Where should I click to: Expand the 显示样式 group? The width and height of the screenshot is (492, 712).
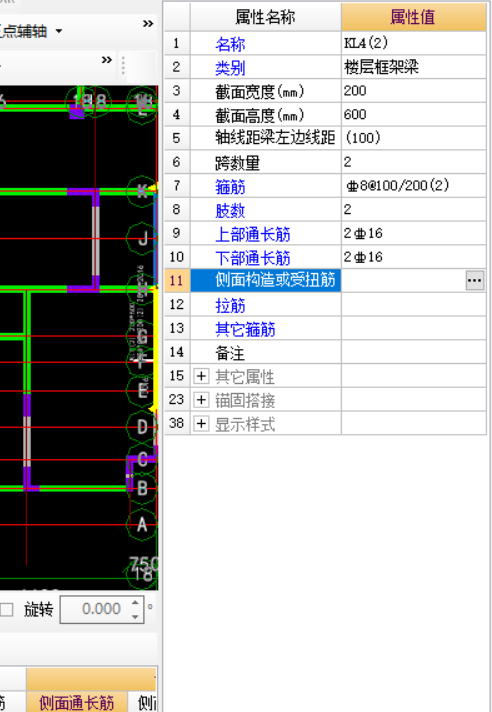point(201,424)
